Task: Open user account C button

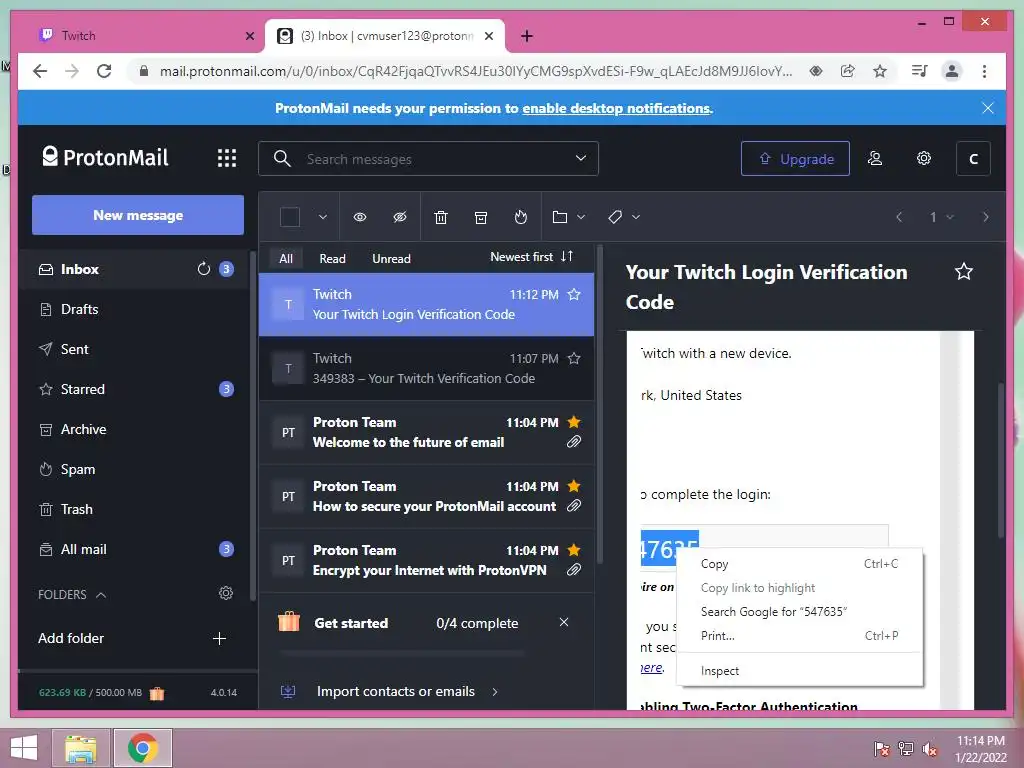Action: click(973, 159)
